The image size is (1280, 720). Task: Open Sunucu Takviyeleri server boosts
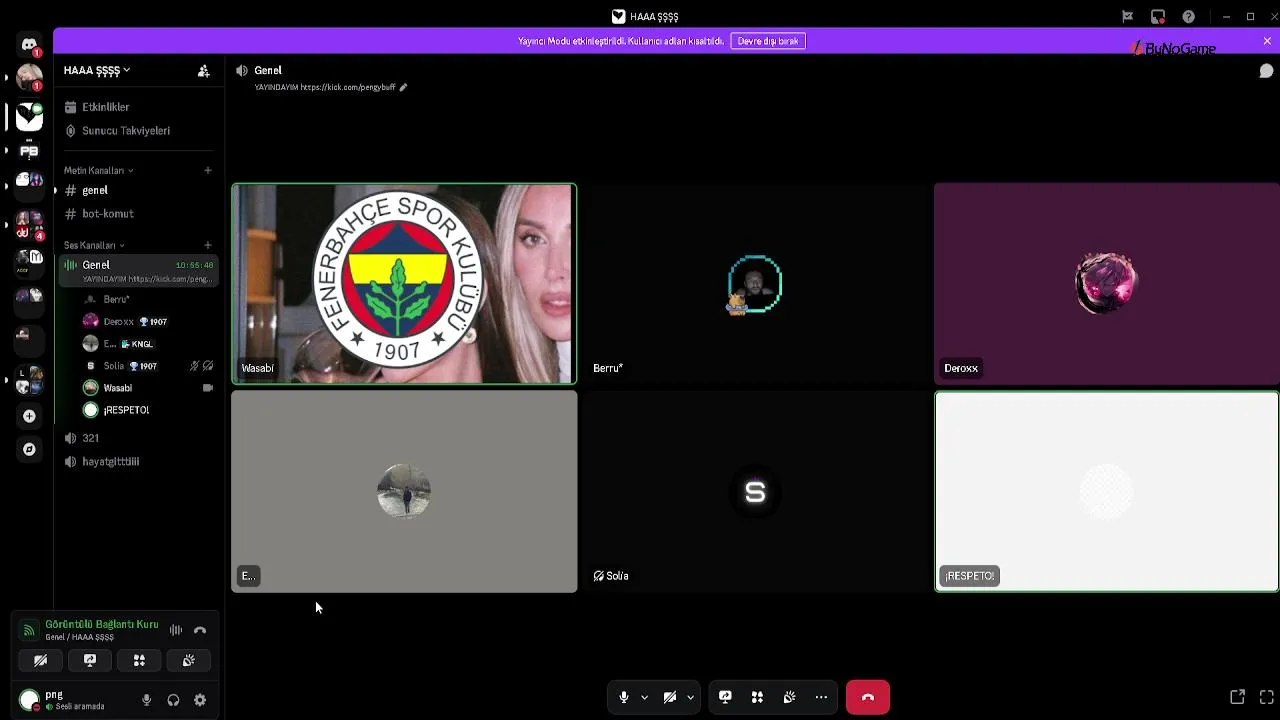pyautogui.click(x=137, y=131)
